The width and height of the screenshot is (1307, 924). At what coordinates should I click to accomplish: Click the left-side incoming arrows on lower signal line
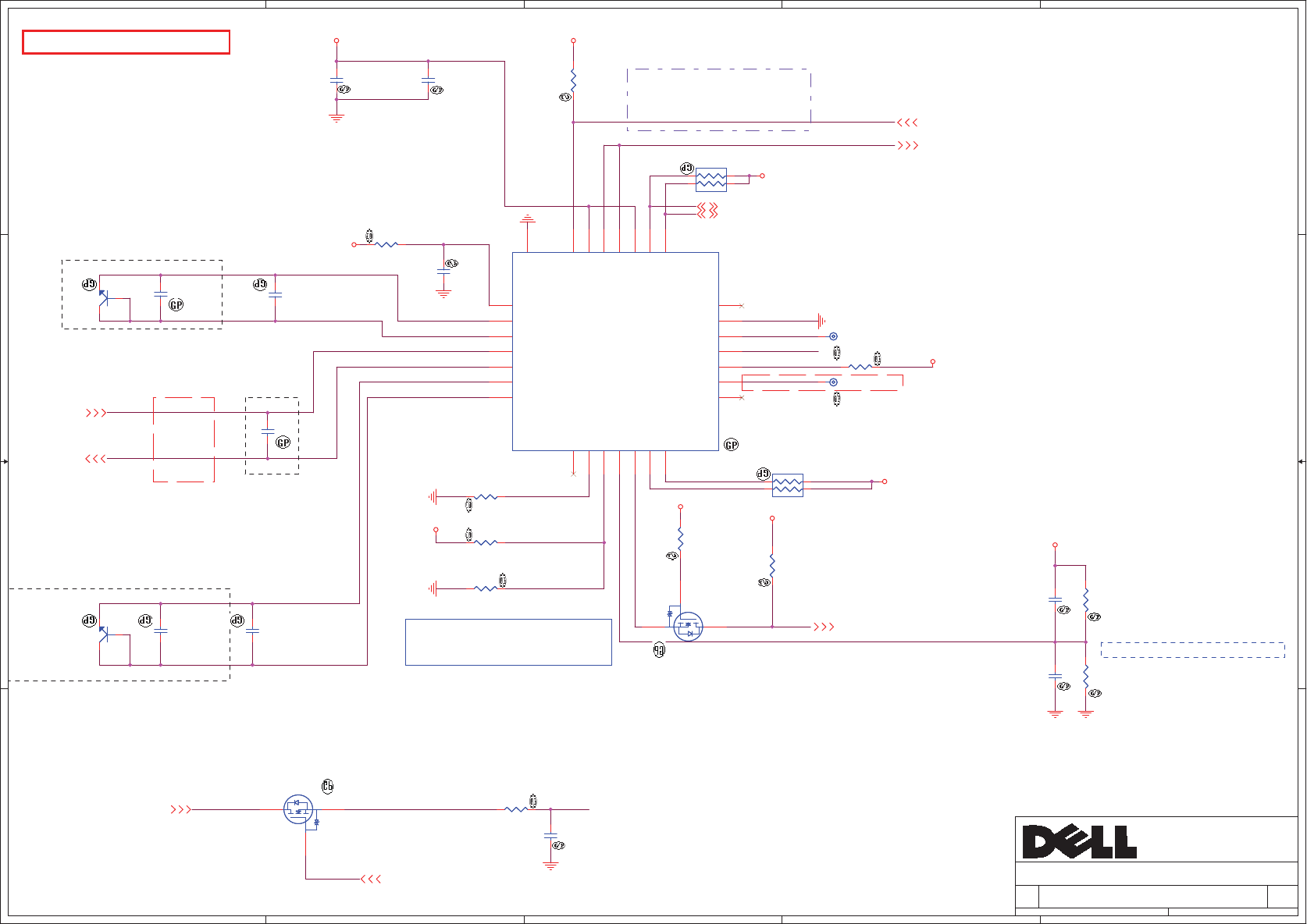(x=95, y=459)
